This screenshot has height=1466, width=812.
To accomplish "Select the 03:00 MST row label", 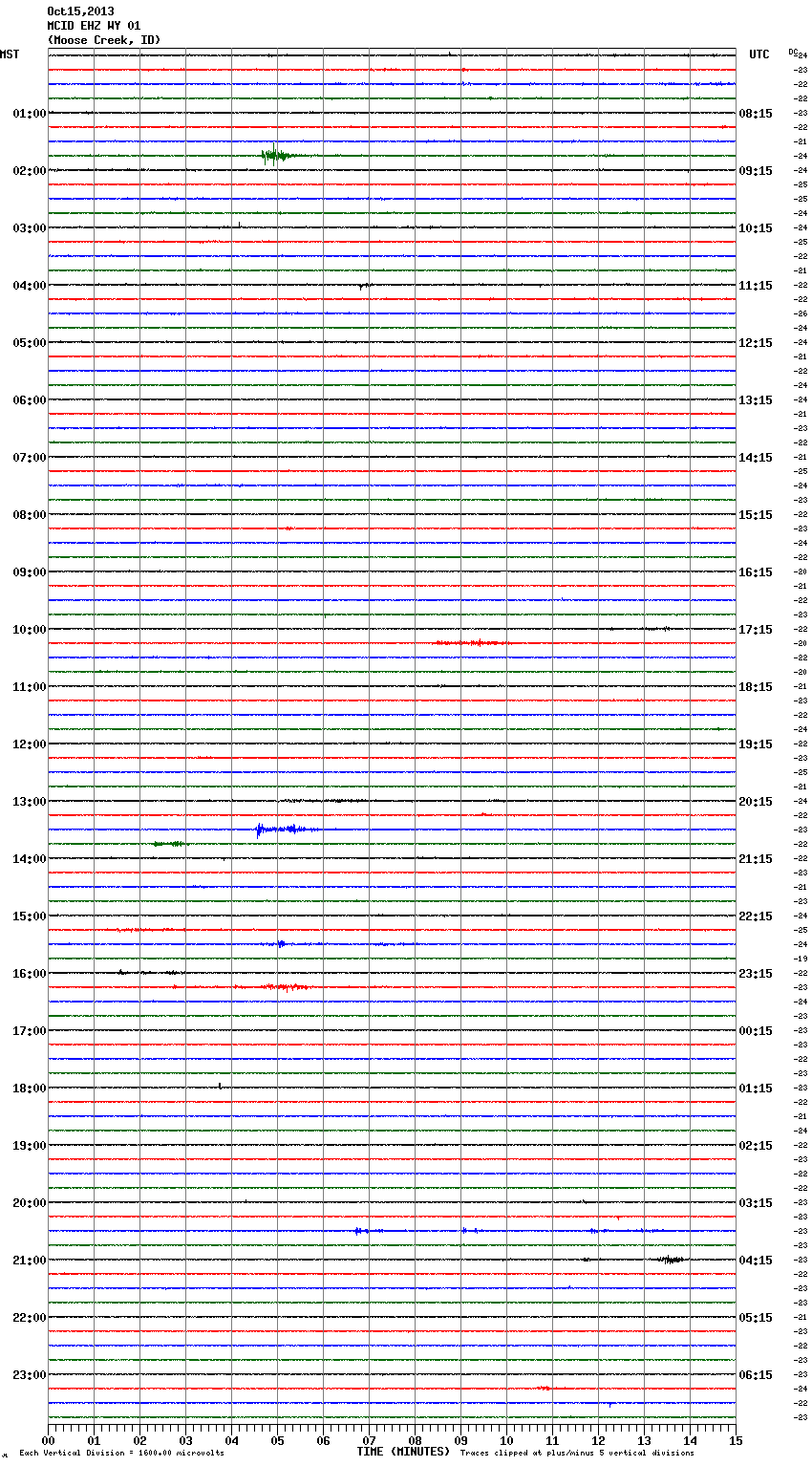I will click(x=30, y=228).
